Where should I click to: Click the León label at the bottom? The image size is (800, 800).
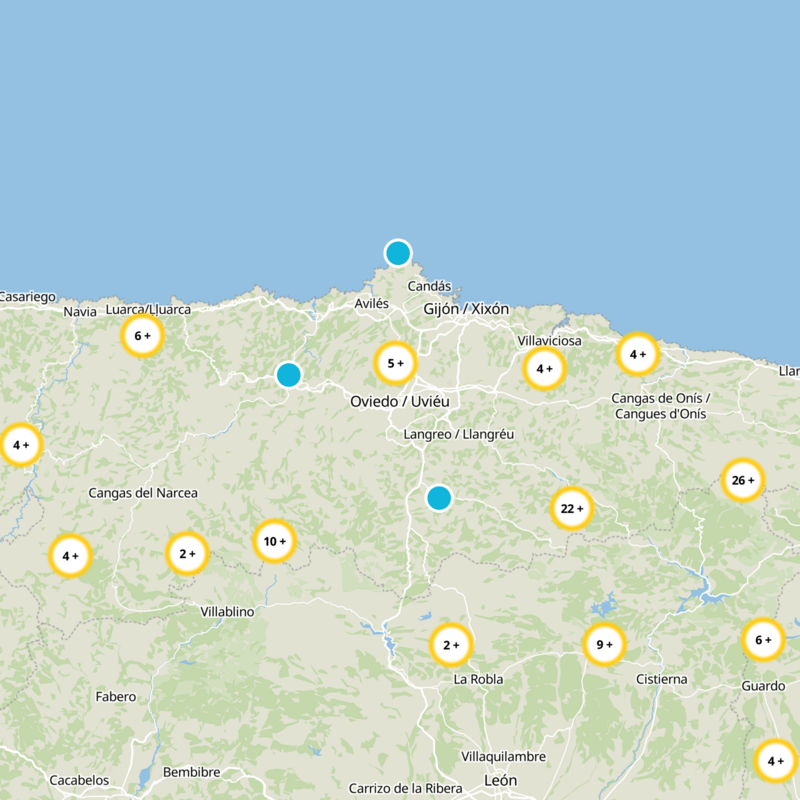(x=499, y=778)
